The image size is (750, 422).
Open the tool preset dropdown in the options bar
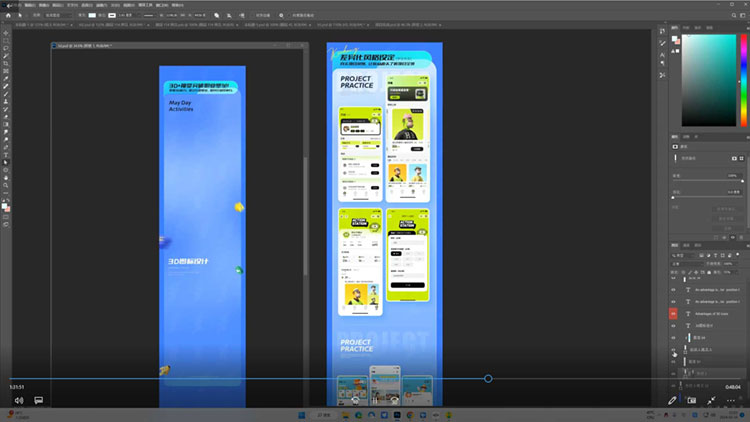(22, 16)
